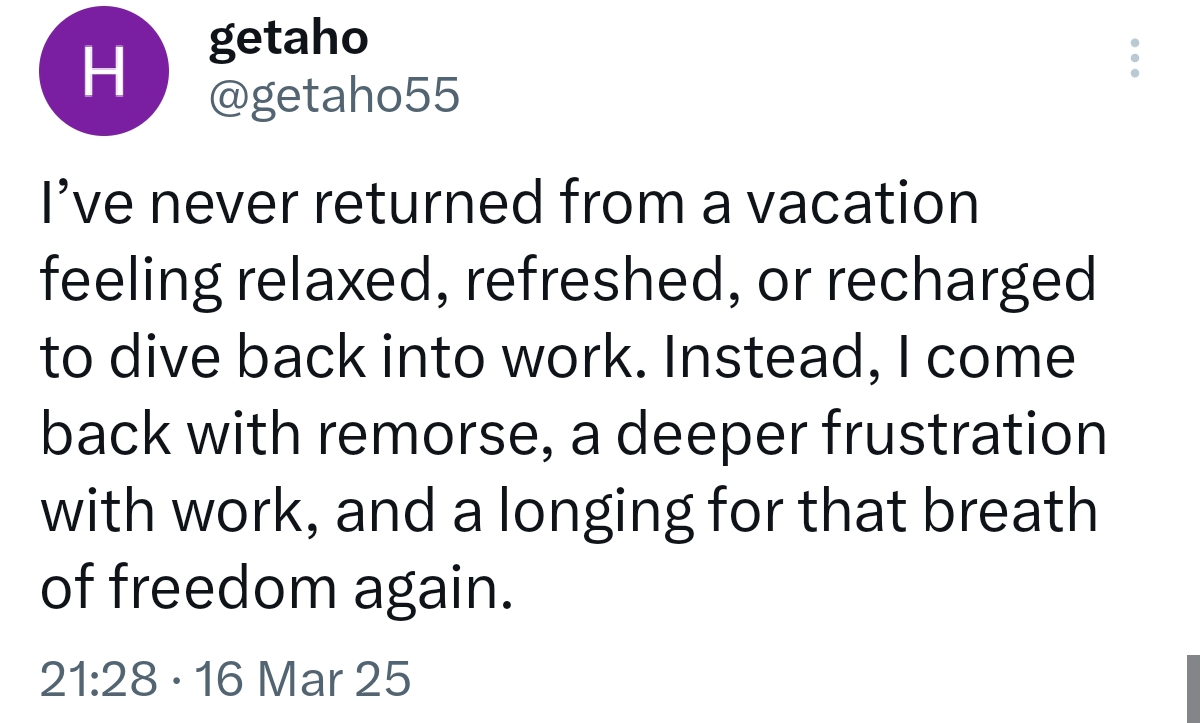Open the getaho display name profile link
Screen dimensions: 1200x723
click(x=288, y=39)
